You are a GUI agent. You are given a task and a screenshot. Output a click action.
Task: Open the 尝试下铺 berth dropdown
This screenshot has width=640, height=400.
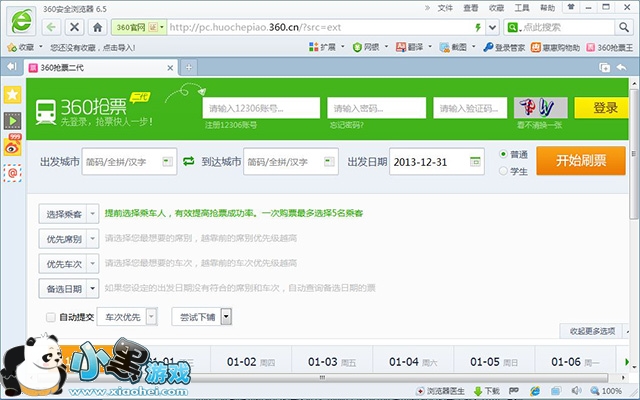click(202, 317)
